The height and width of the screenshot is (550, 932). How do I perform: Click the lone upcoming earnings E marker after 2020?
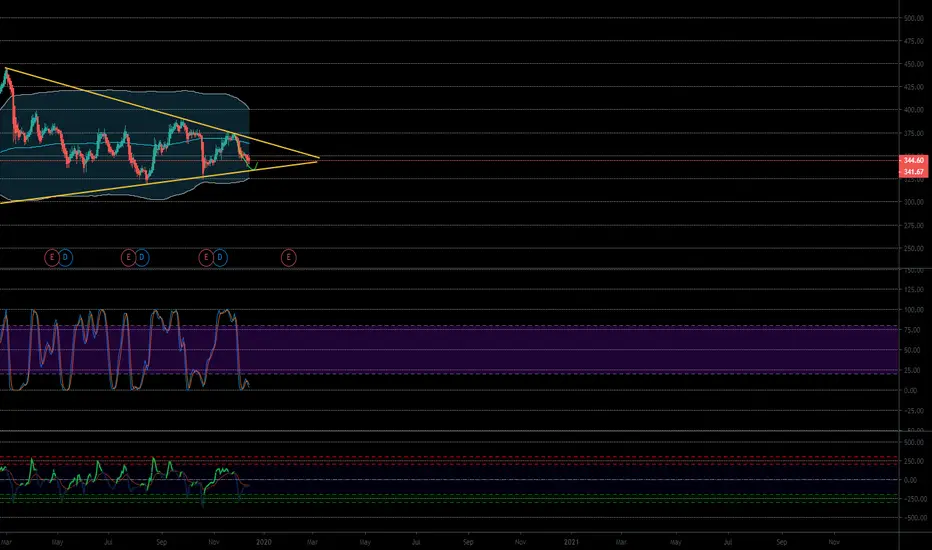tap(288, 257)
